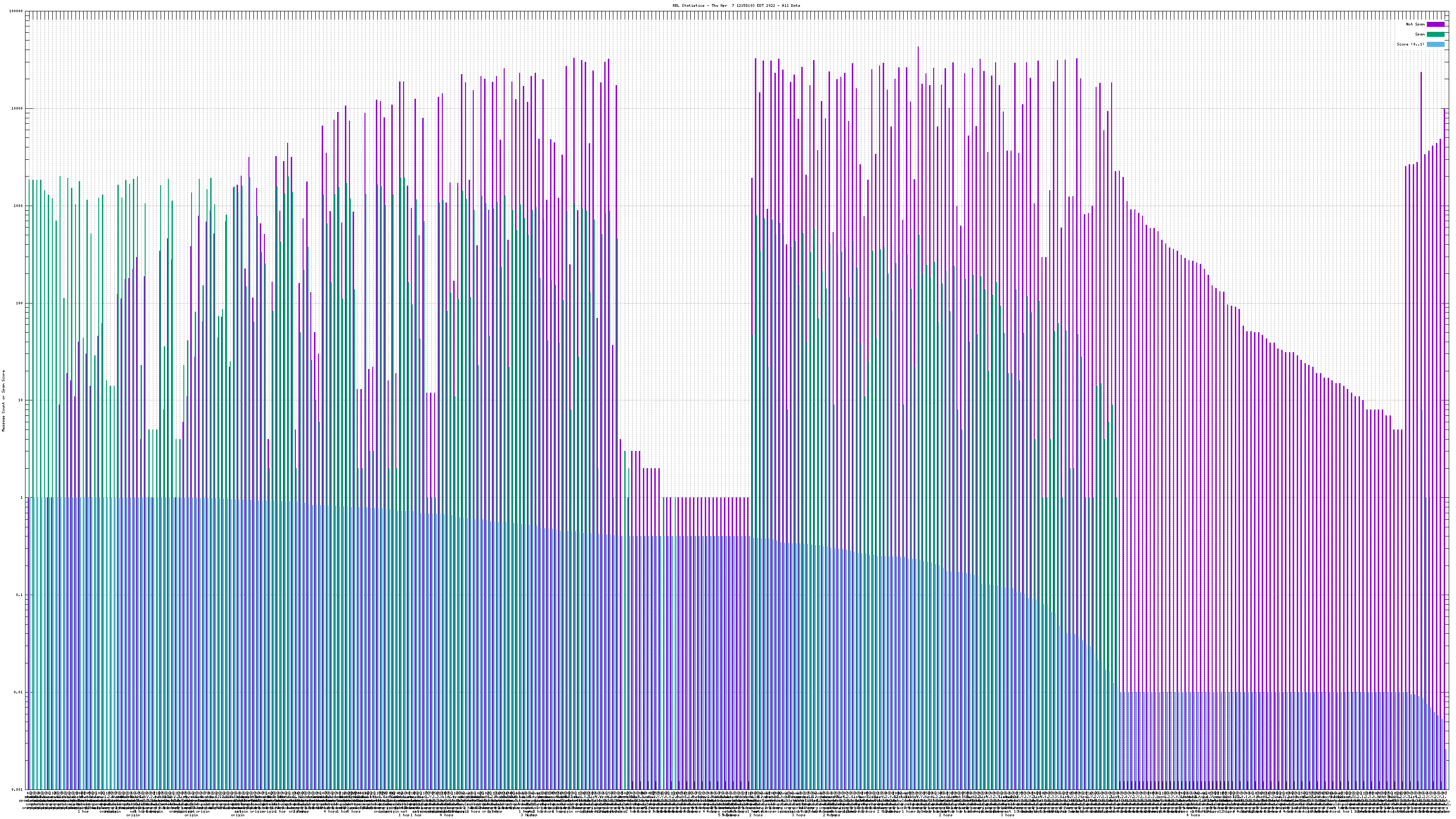This screenshot has width=1456, height=819.
Task: Click the blue Score legend swatch
Action: (1435, 44)
